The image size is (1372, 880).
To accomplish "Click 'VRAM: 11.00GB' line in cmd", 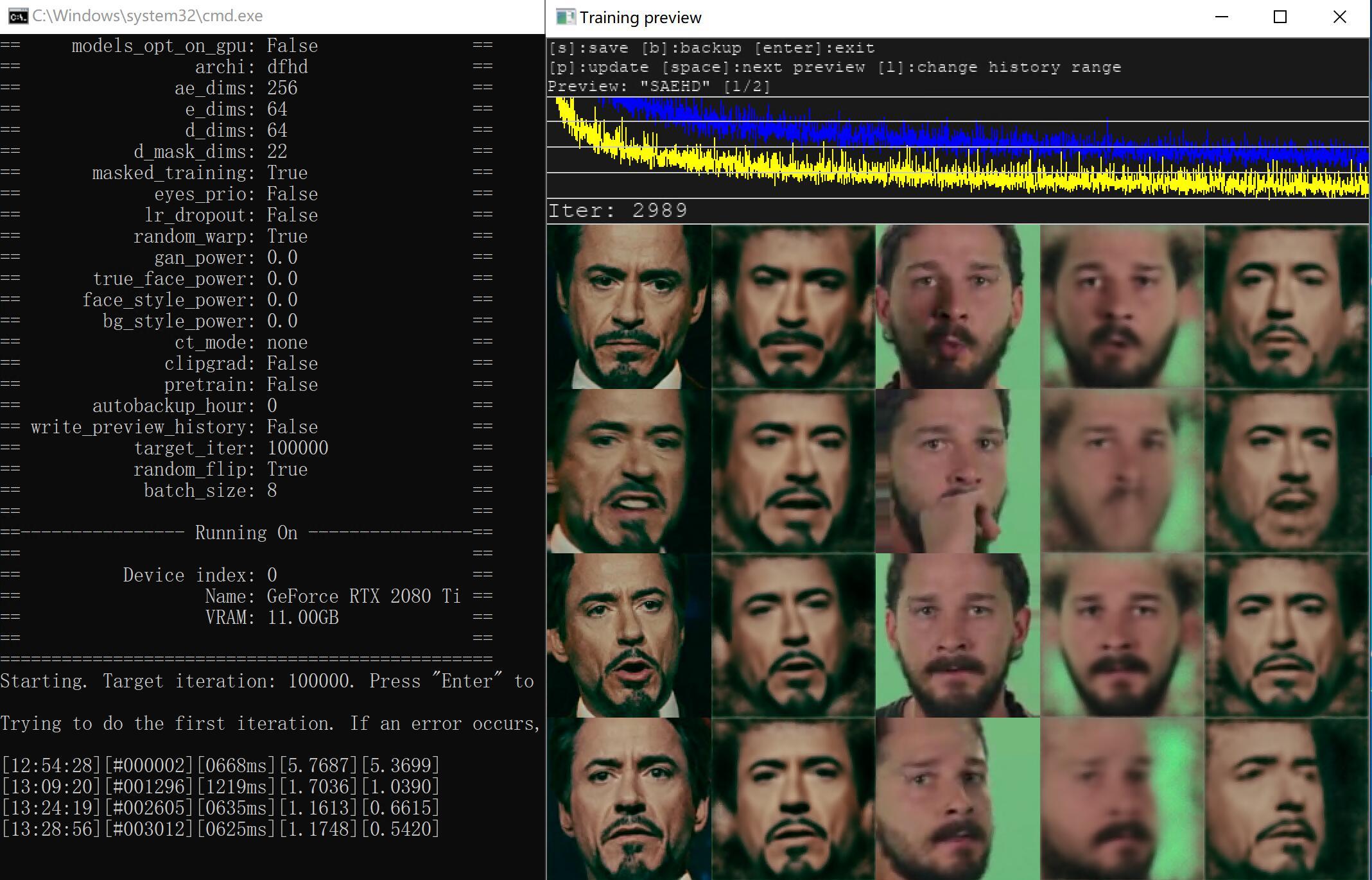I will coord(272,617).
